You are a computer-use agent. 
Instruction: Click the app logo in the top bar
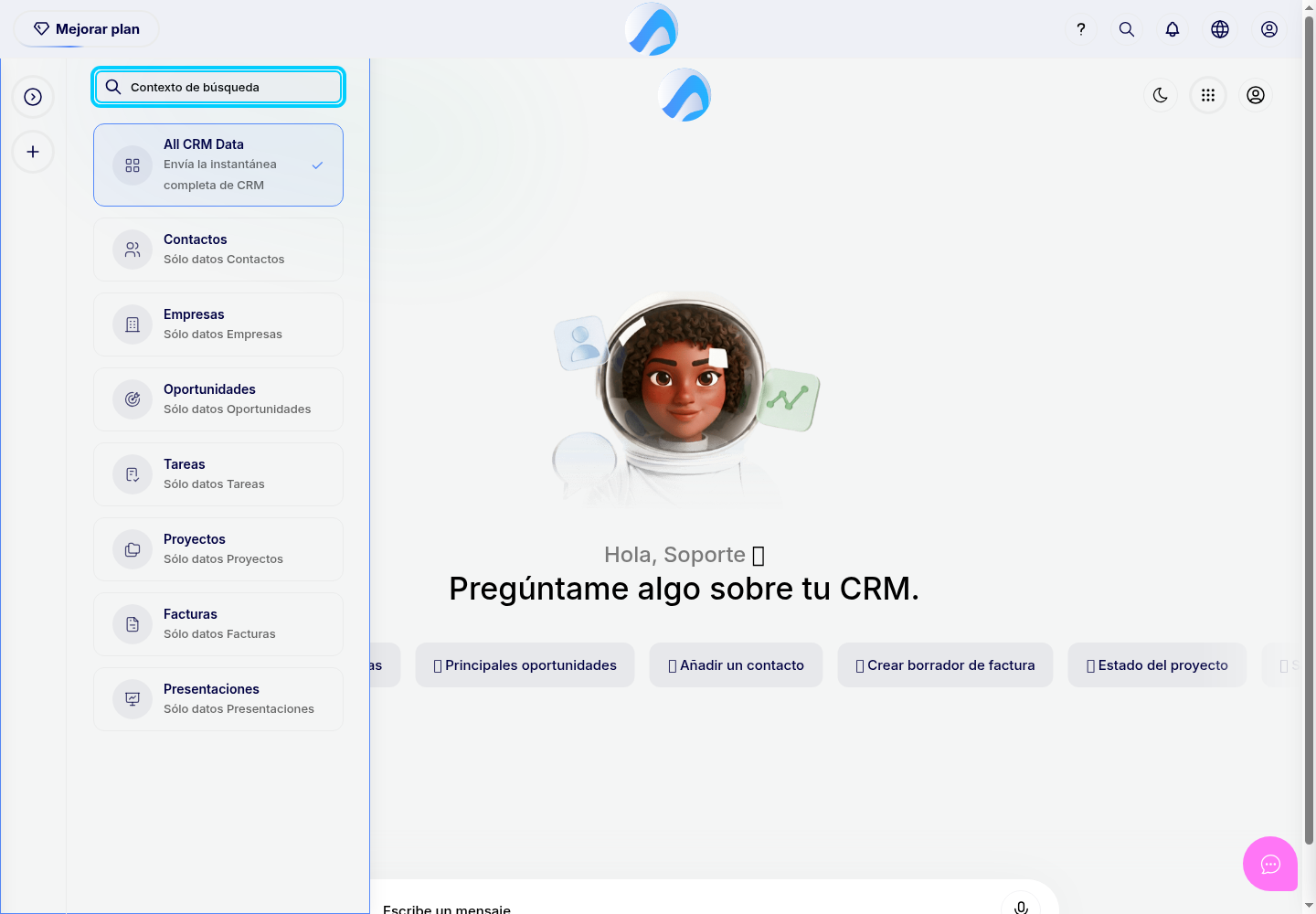point(652,29)
